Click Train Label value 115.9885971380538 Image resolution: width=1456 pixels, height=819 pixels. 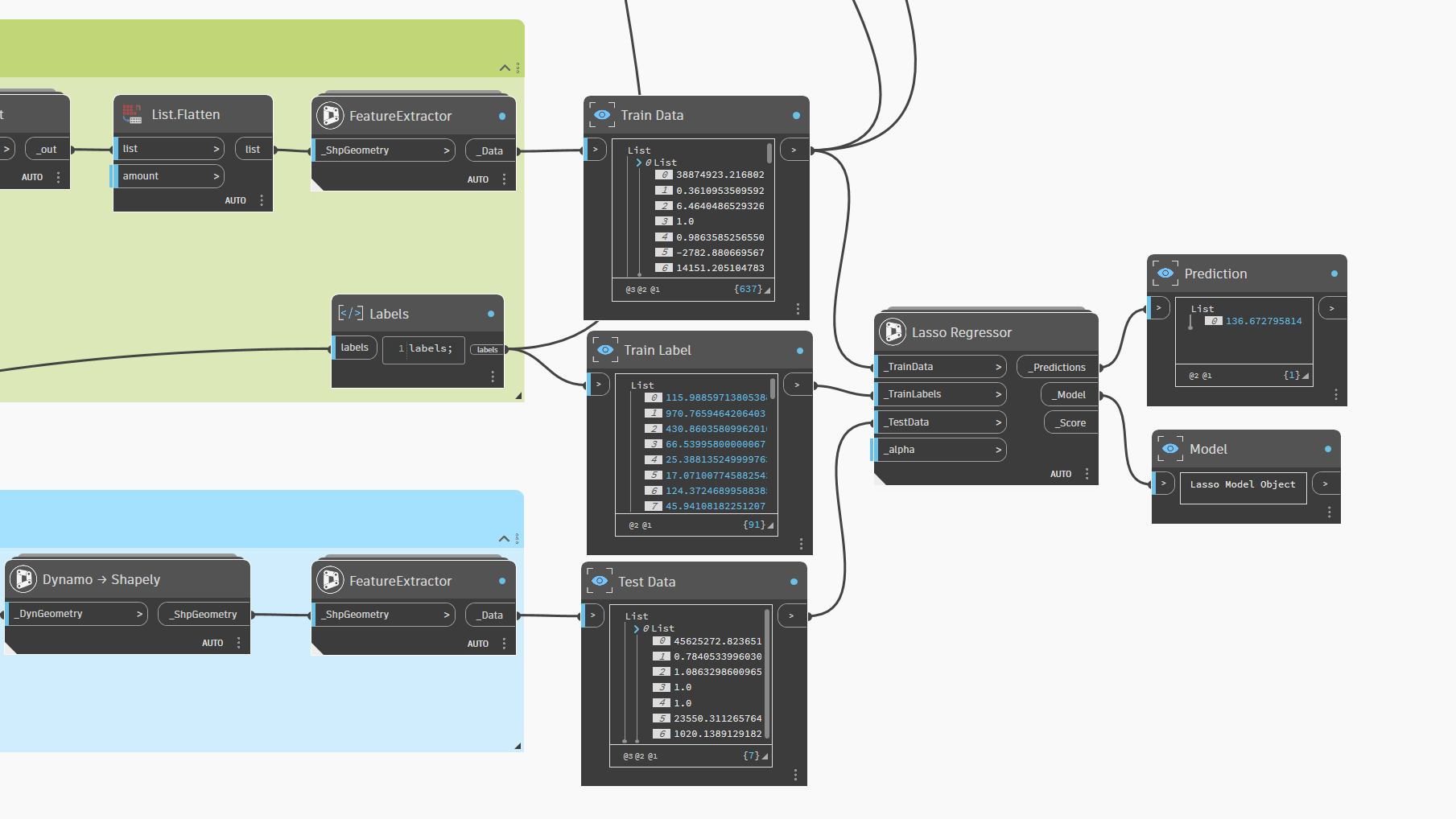[716, 397]
